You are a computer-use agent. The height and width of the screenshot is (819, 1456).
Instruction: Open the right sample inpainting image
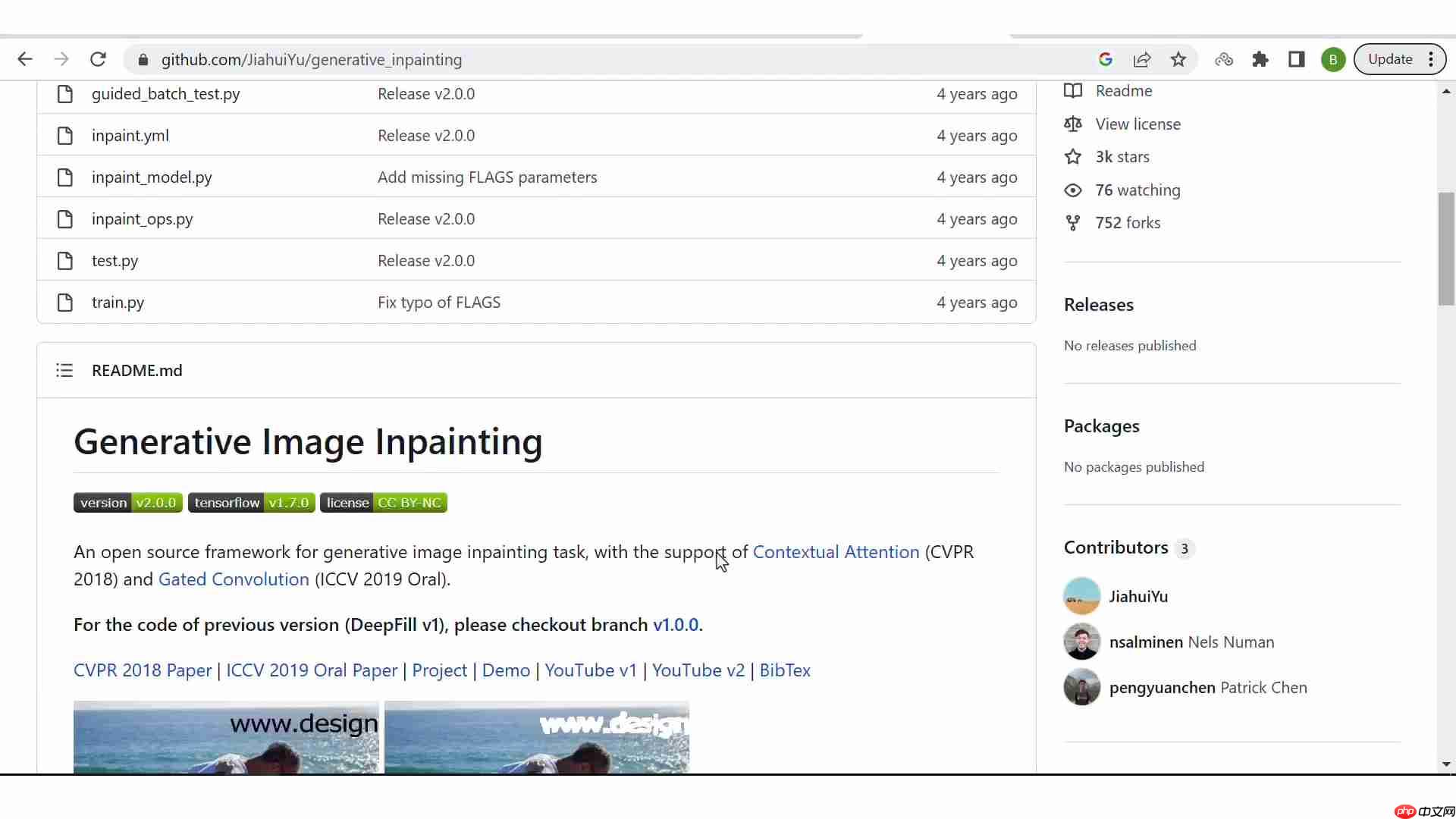[537, 737]
